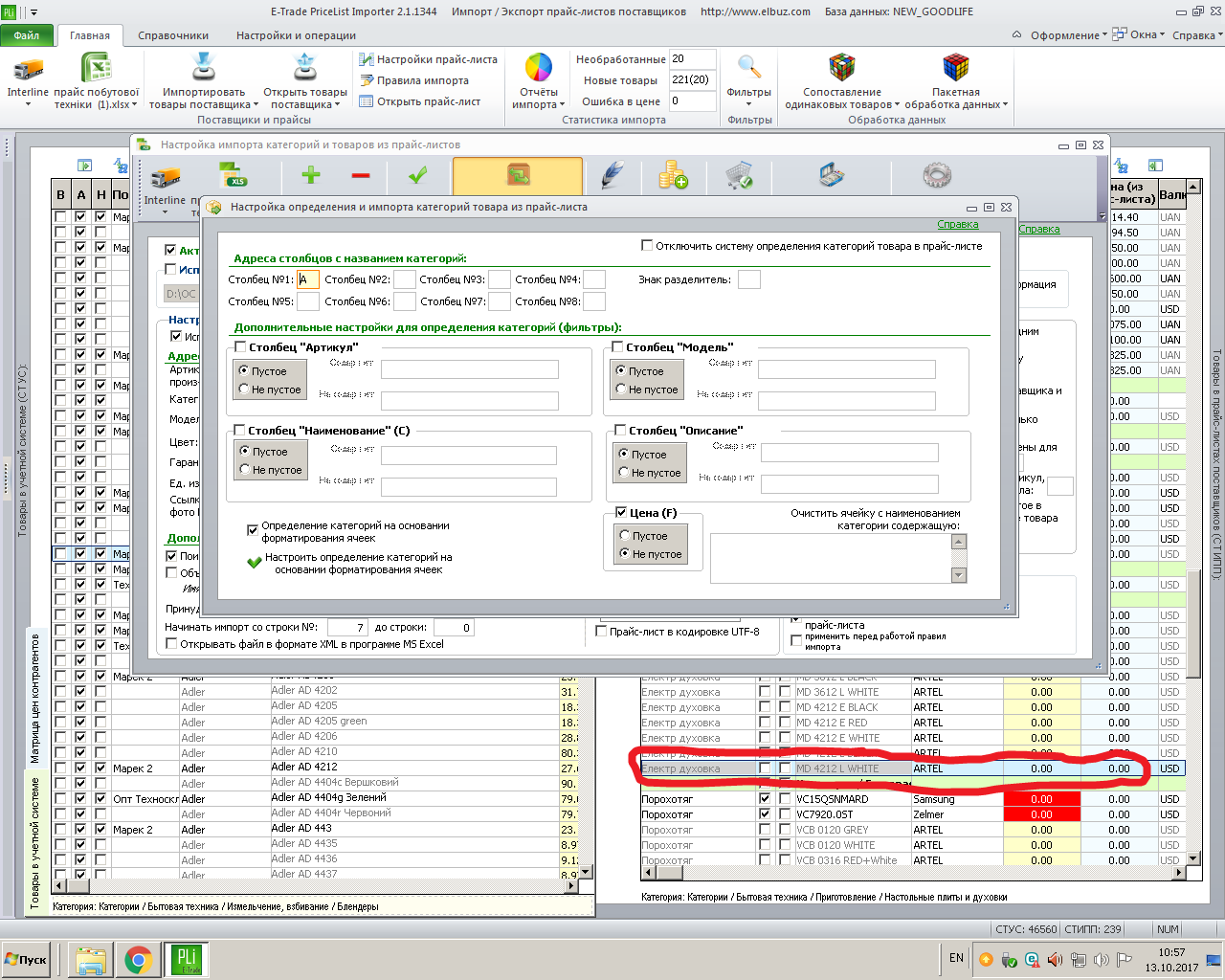Open the import rules item in the ribbon
This screenshot has width=1225, height=980.
413,80
